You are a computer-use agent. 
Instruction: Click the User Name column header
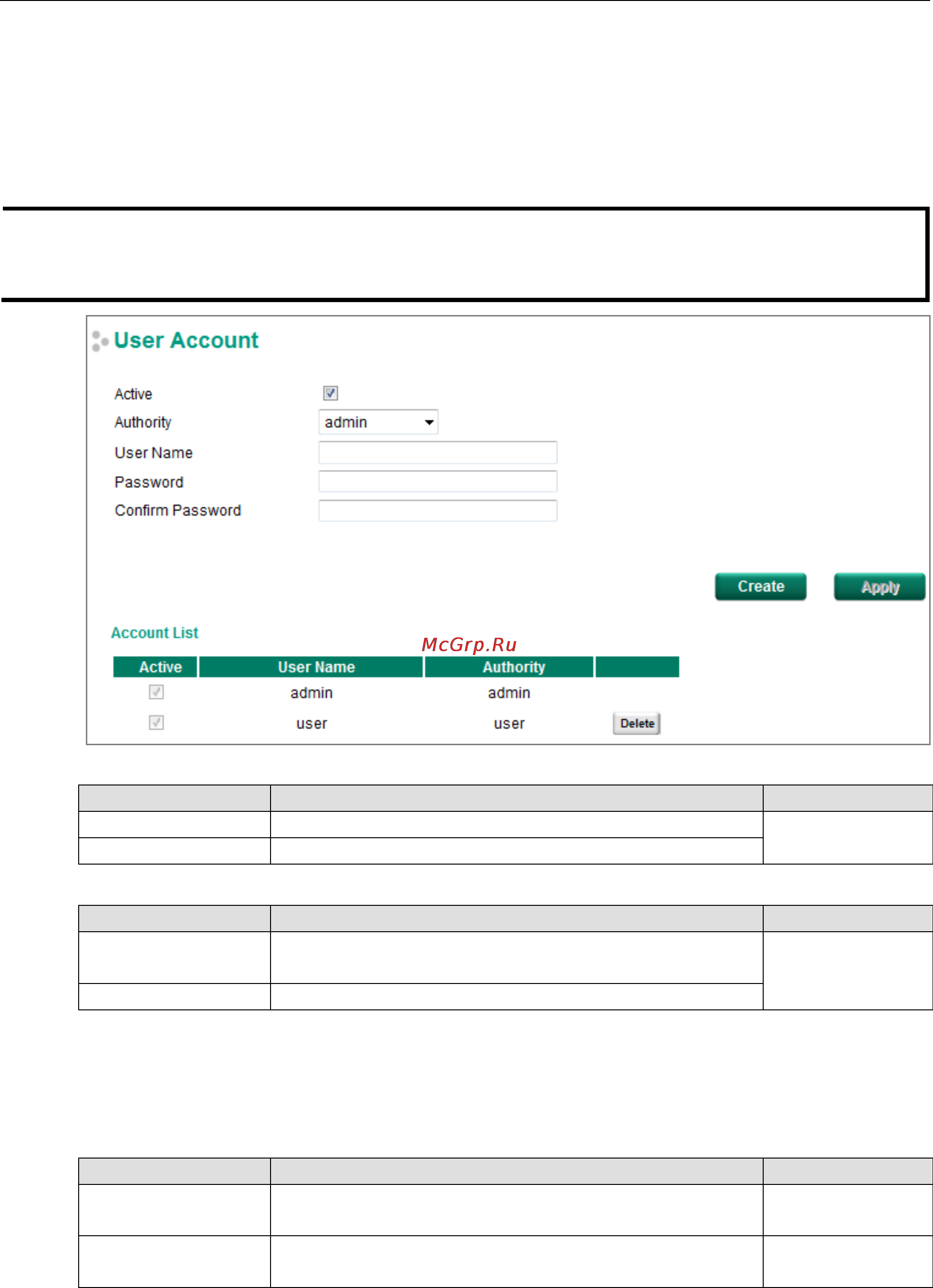[x=311, y=667]
